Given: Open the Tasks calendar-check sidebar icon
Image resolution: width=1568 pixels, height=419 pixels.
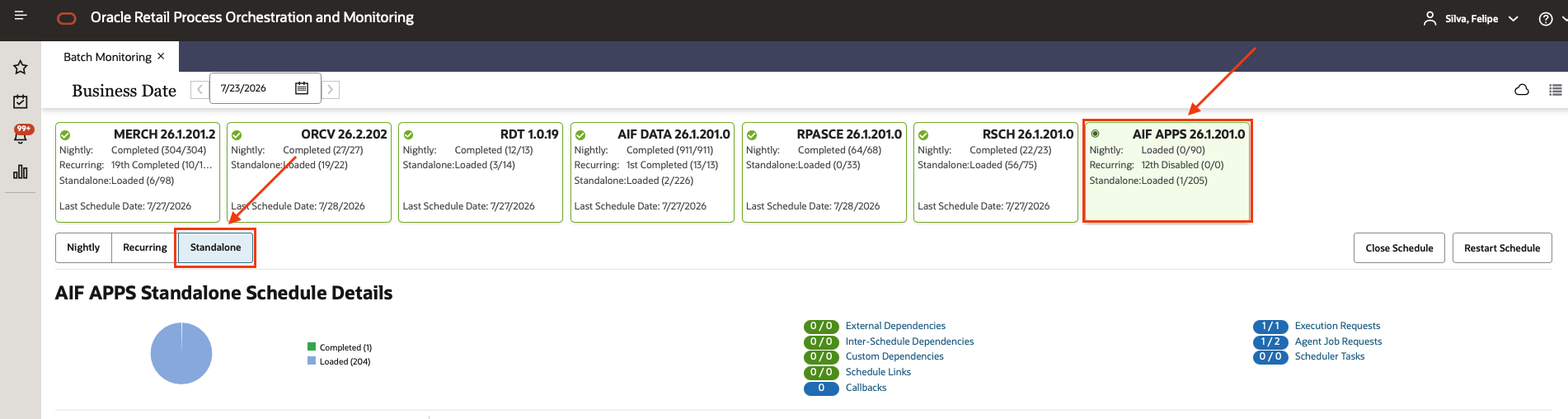Looking at the screenshot, I should point(21,101).
